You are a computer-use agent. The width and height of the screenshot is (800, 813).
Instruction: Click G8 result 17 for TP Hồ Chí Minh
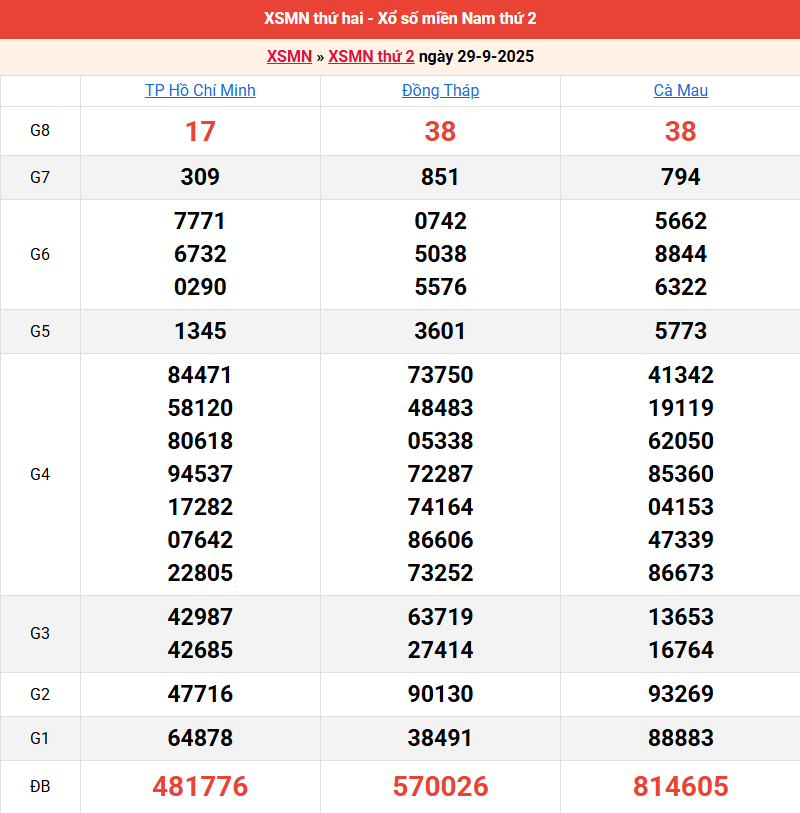click(200, 131)
